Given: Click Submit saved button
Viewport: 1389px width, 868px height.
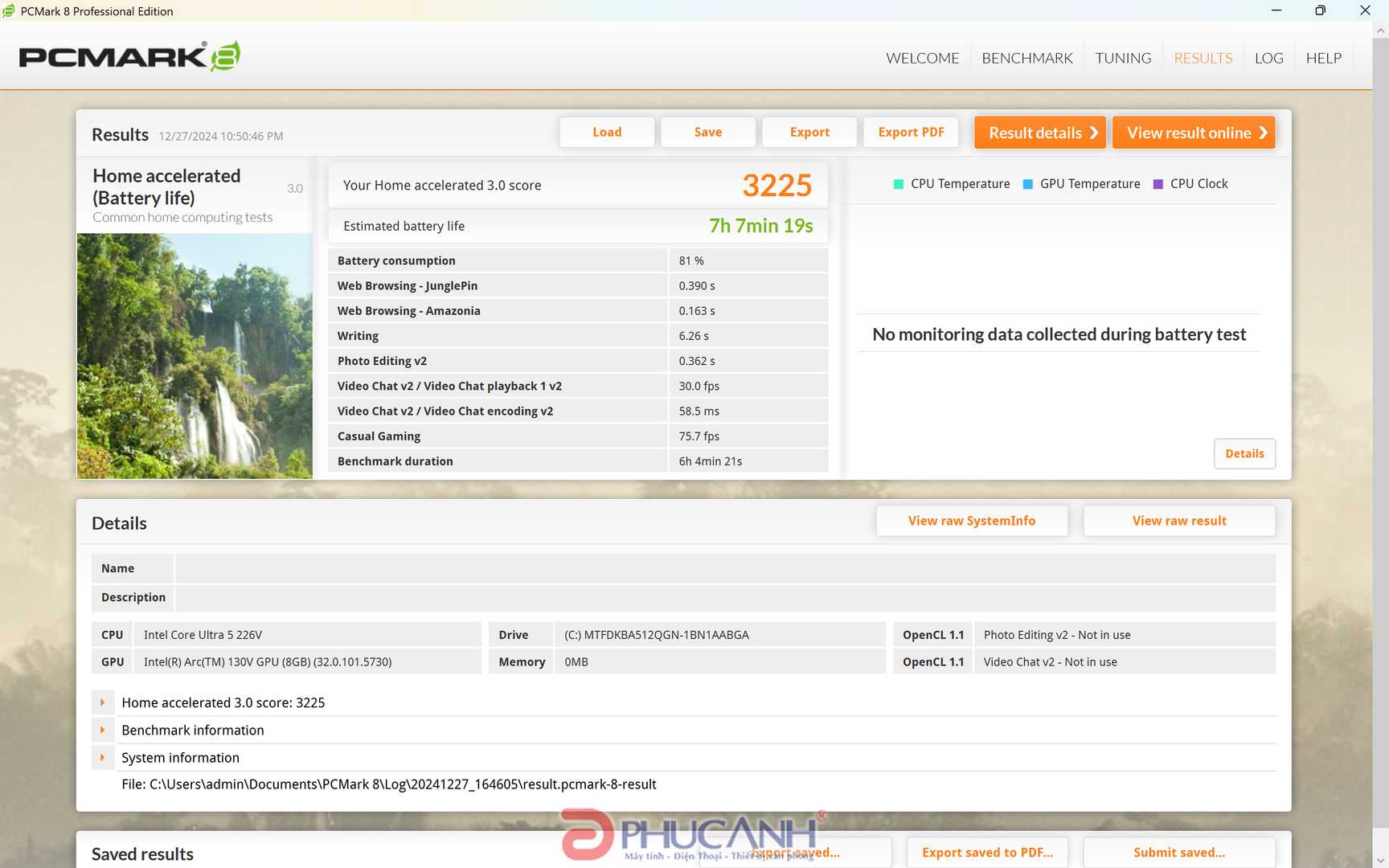Looking at the screenshot, I should [1179, 853].
